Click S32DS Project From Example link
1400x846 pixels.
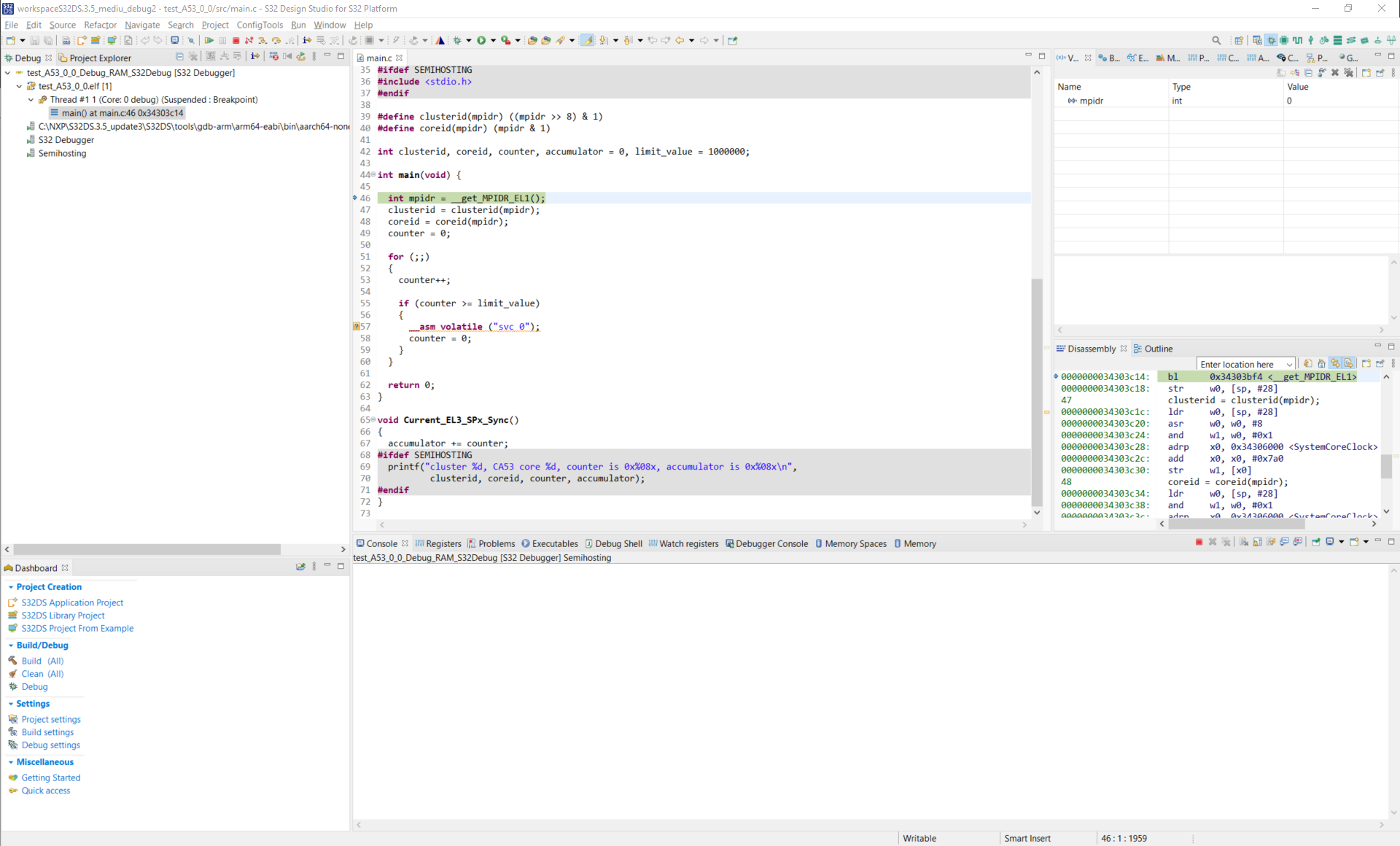tap(77, 628)
